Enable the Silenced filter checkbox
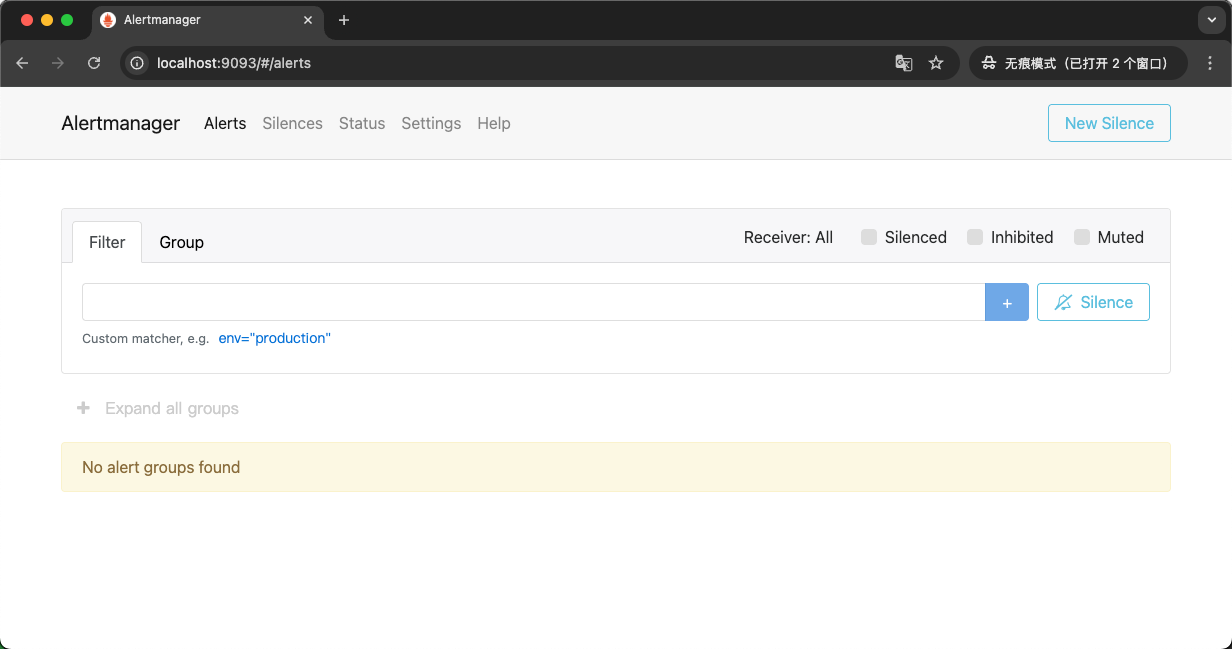Screen dimensions: 1232x649 [868, 237]
